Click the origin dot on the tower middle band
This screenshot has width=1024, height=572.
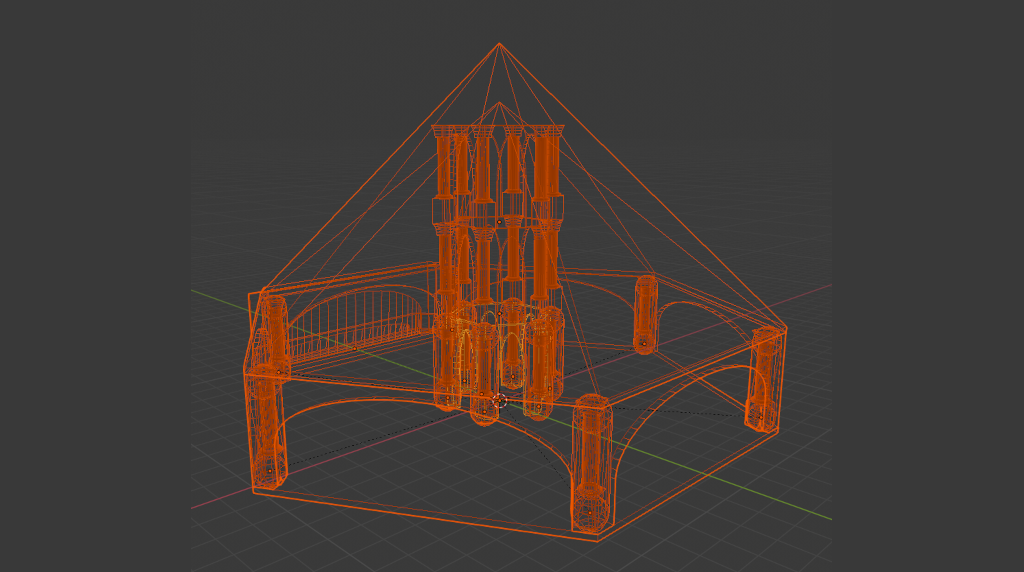(498, 221)
